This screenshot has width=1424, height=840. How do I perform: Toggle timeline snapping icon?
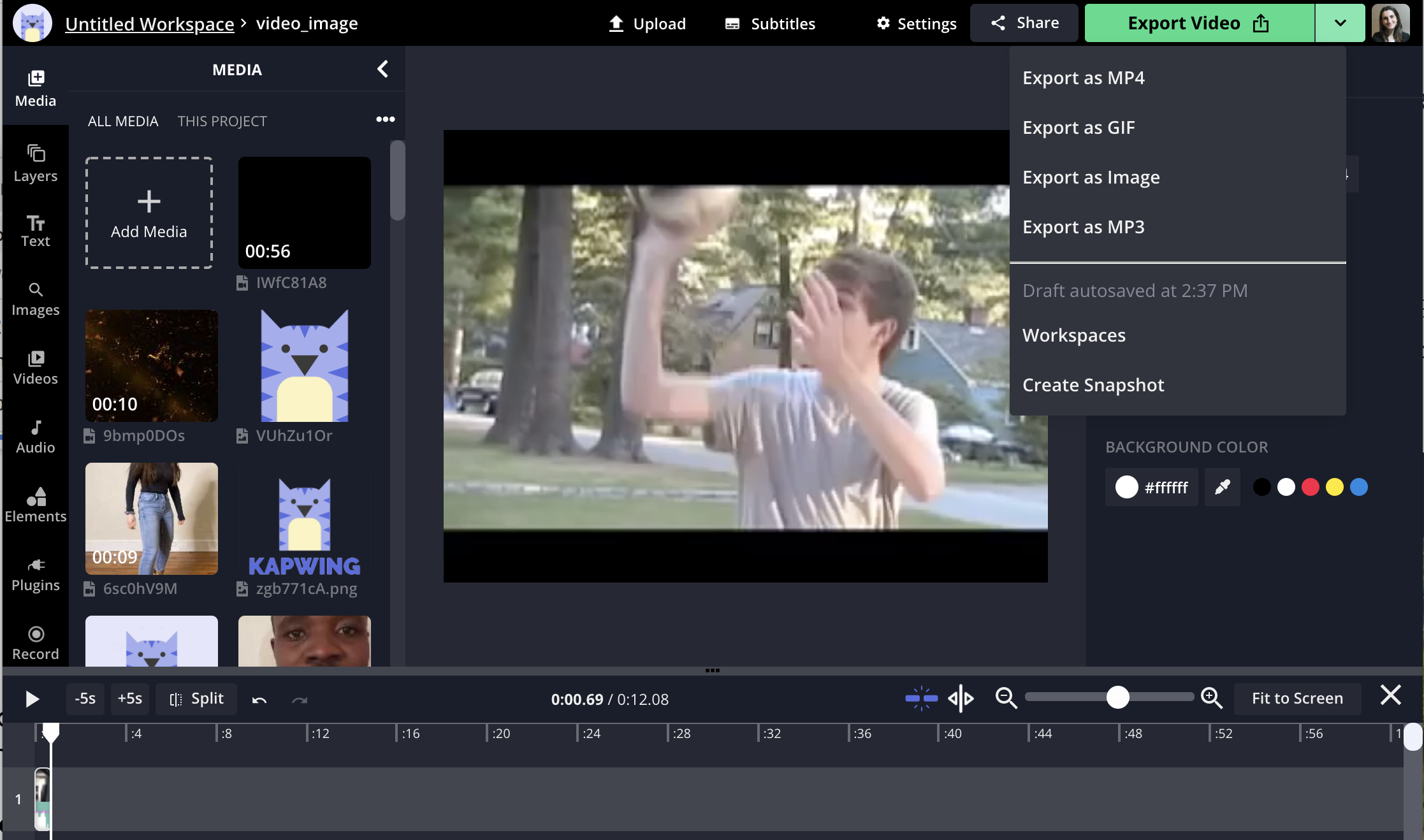[x=921, y=699]
